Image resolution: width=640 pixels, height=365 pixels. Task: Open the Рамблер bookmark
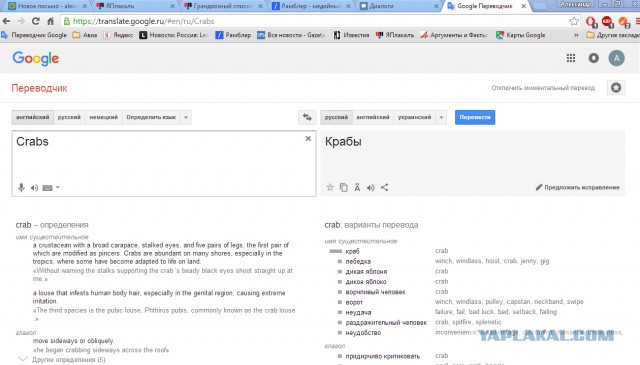click(233, 35)
